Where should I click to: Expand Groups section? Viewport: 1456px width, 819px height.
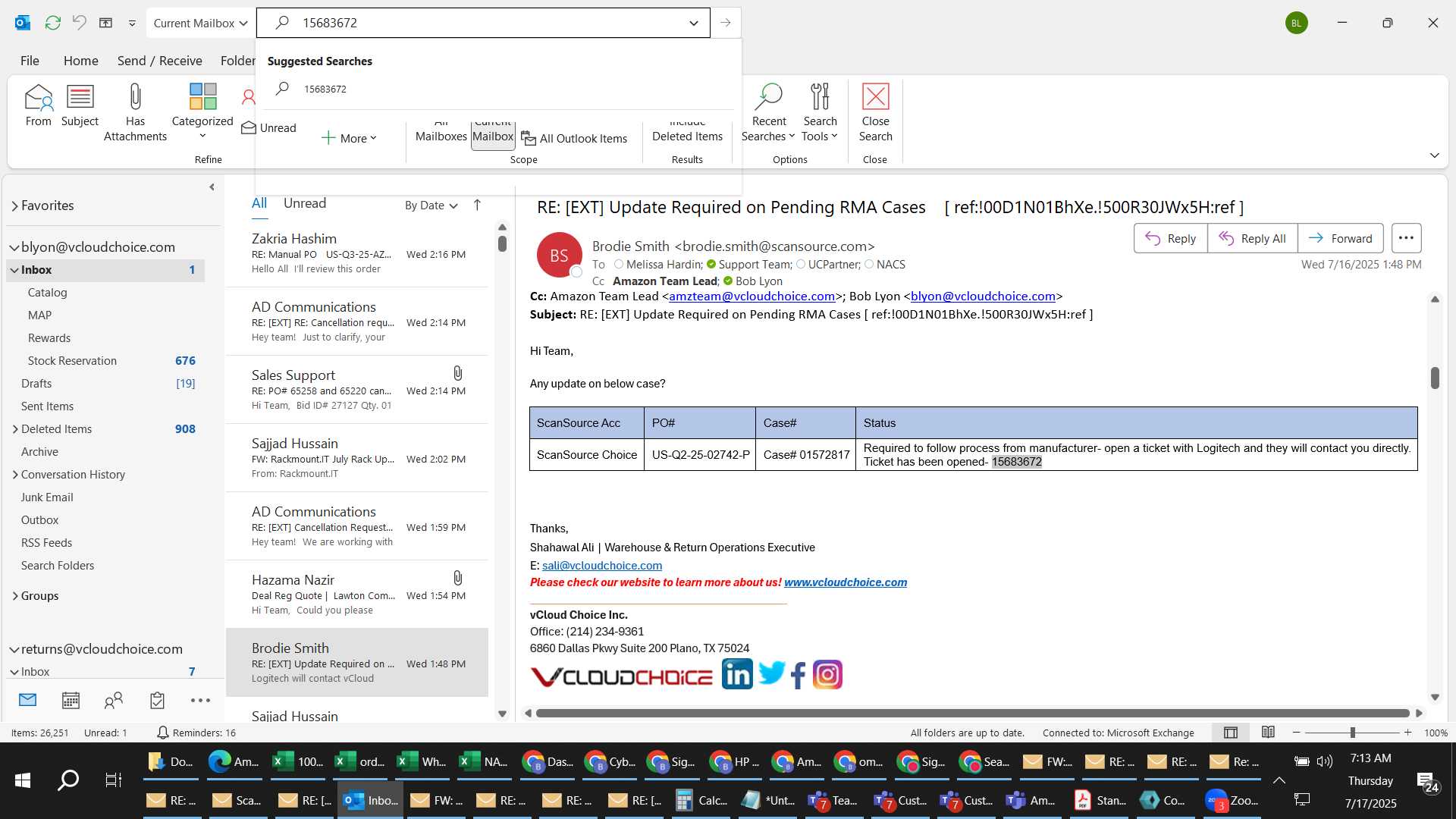[x=15, y=596]
